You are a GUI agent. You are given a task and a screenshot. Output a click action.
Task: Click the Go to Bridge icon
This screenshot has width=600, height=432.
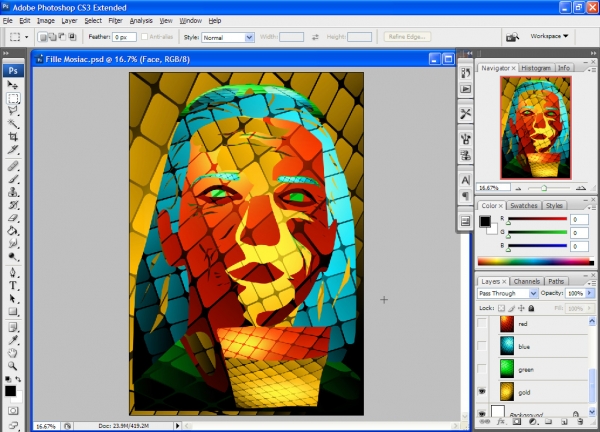tap(512, 37)
